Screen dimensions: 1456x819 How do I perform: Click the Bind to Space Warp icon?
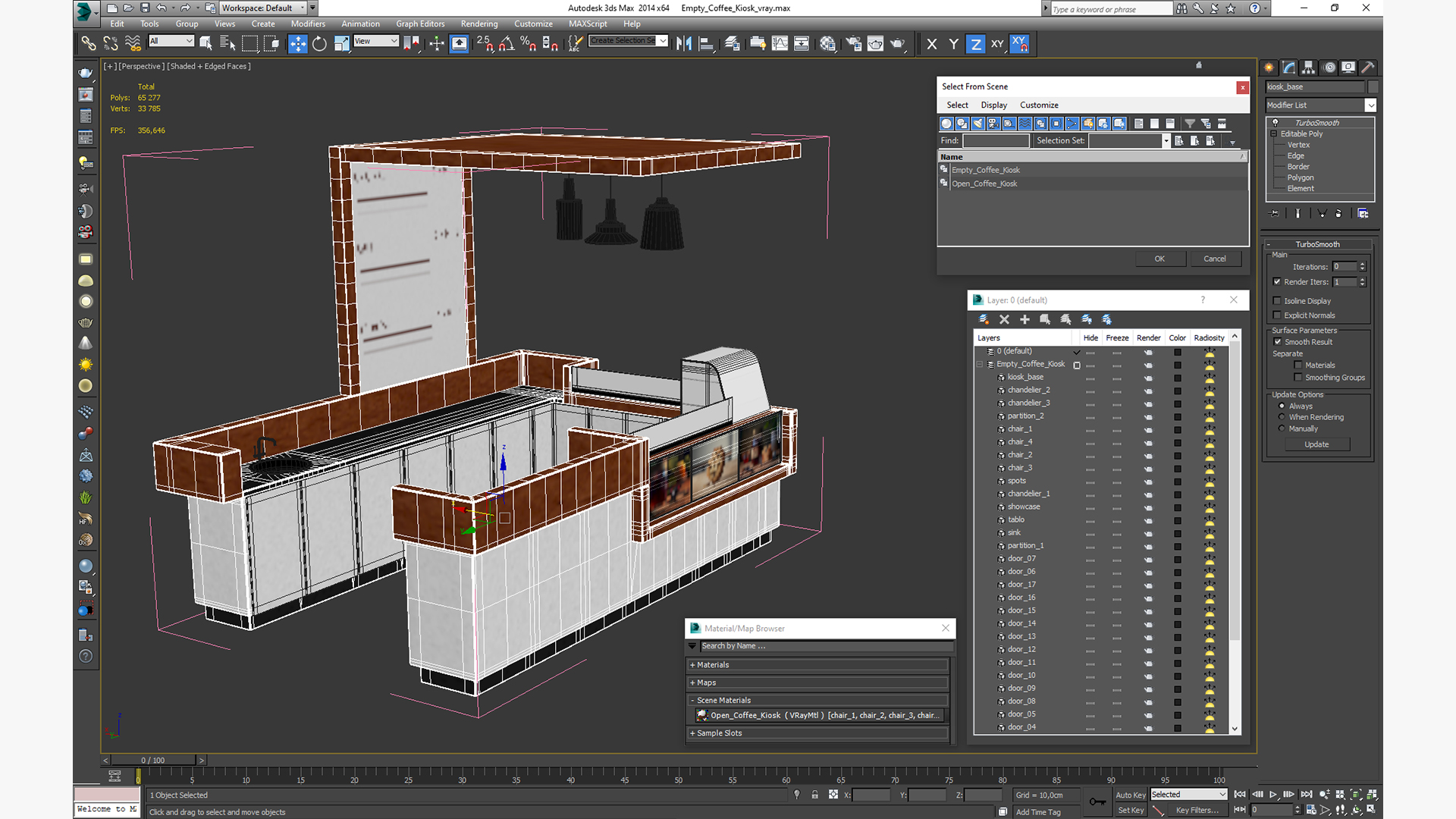[x=133, y=44]
